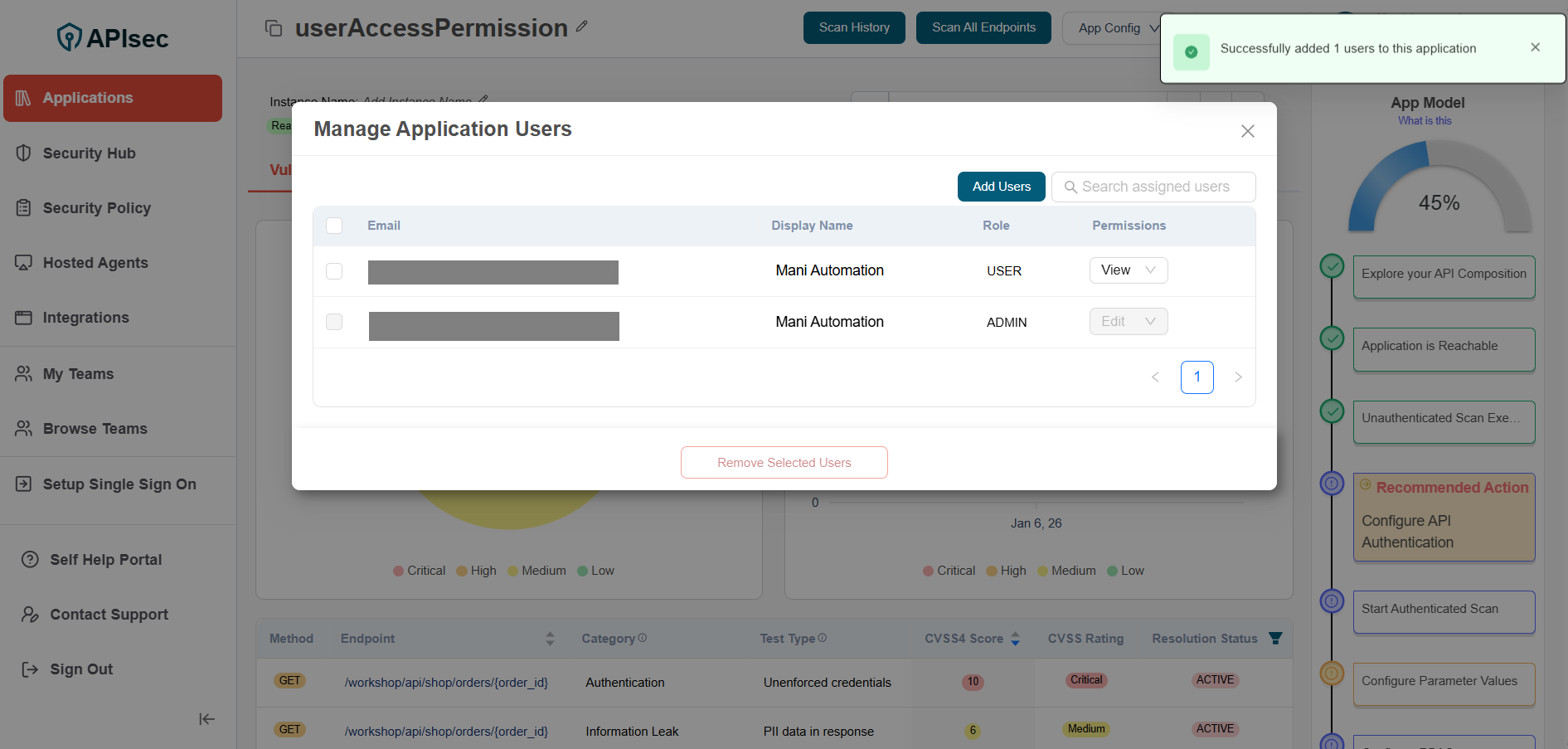Open the Edit permissions dropdown
The image size is (1568, 749).
(x=1128, y=322)
